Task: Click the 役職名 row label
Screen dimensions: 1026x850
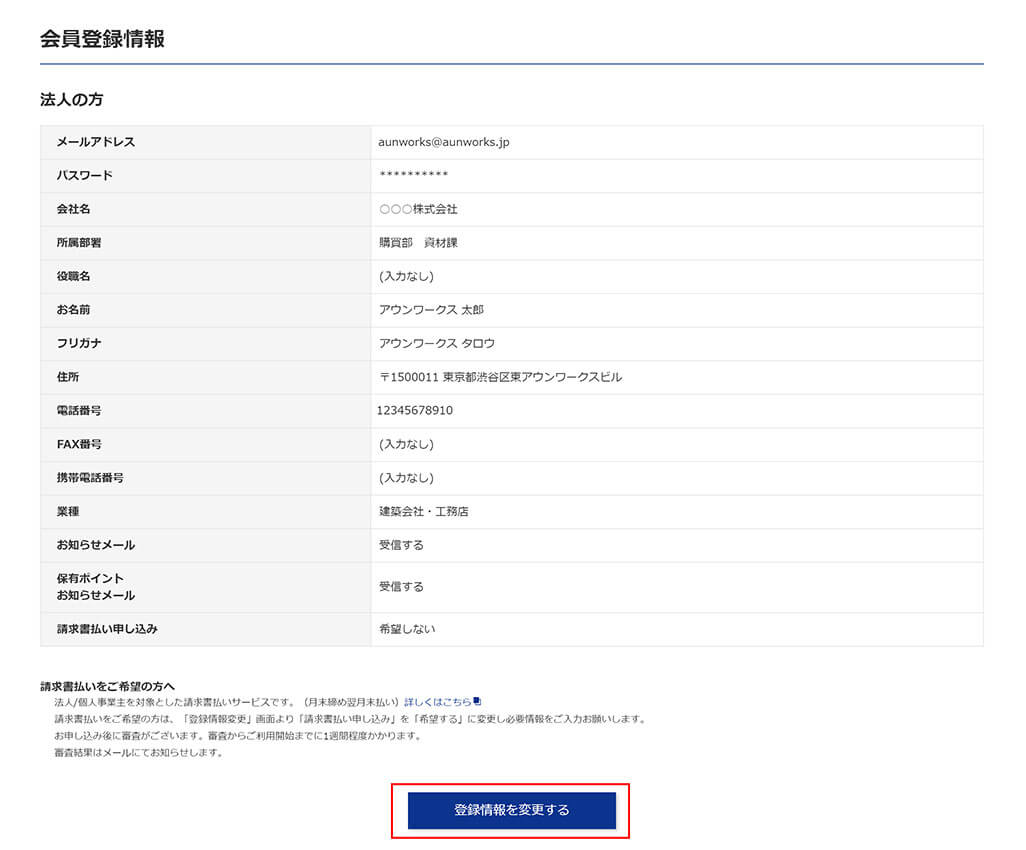Action: (73, 276)
